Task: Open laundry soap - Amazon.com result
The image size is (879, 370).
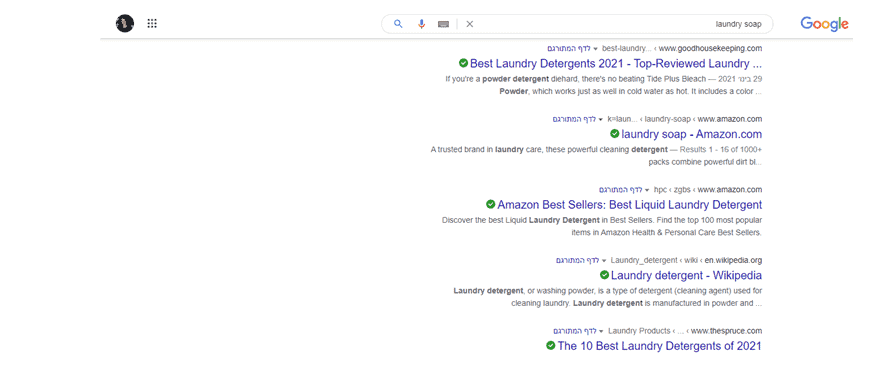Action: (x=692, y=134)
